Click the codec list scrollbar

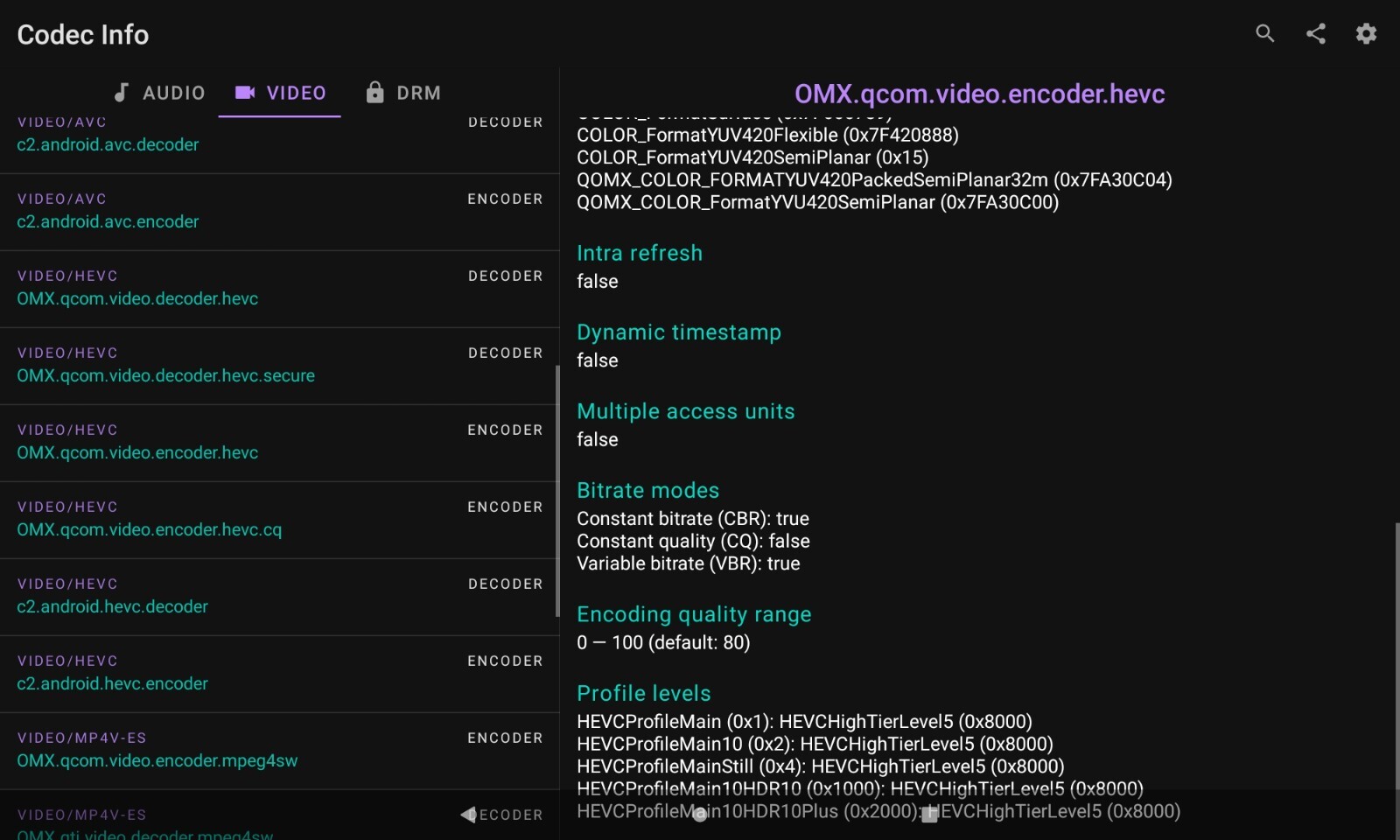click(556, 490)
